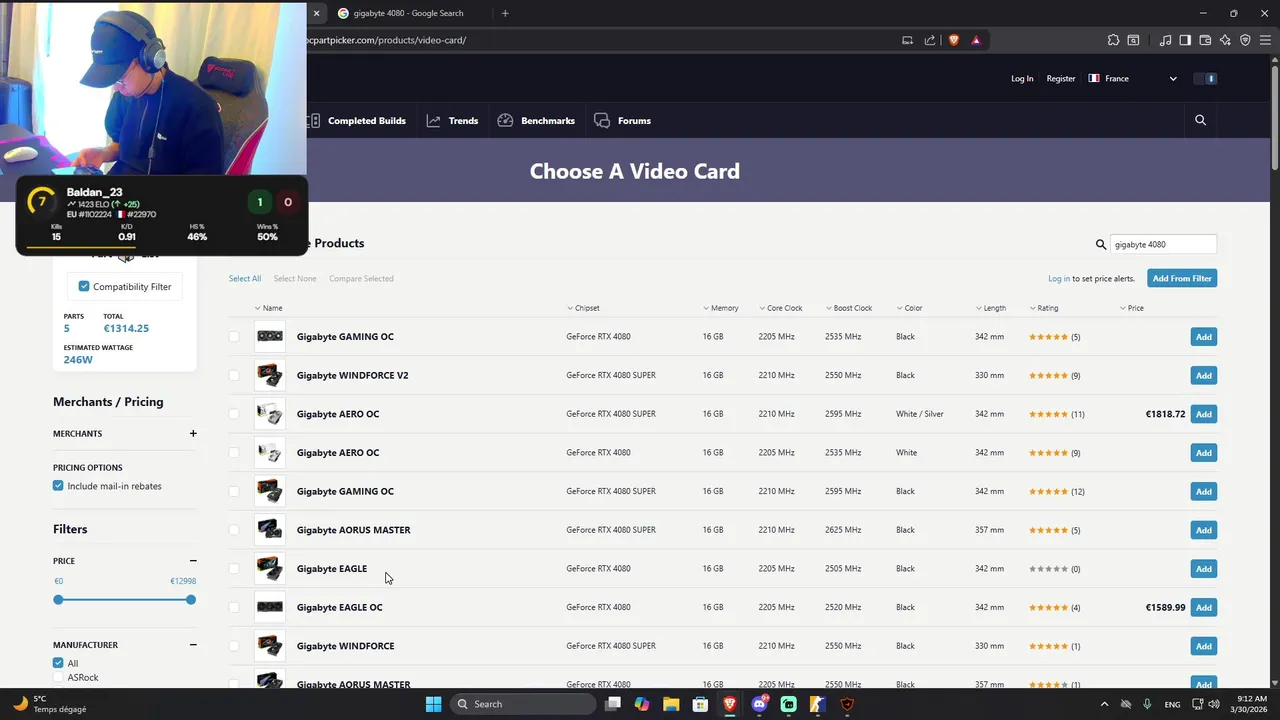Check ASRock manufacturer checkbox
1280x720 pixels.
pos(58,678)
